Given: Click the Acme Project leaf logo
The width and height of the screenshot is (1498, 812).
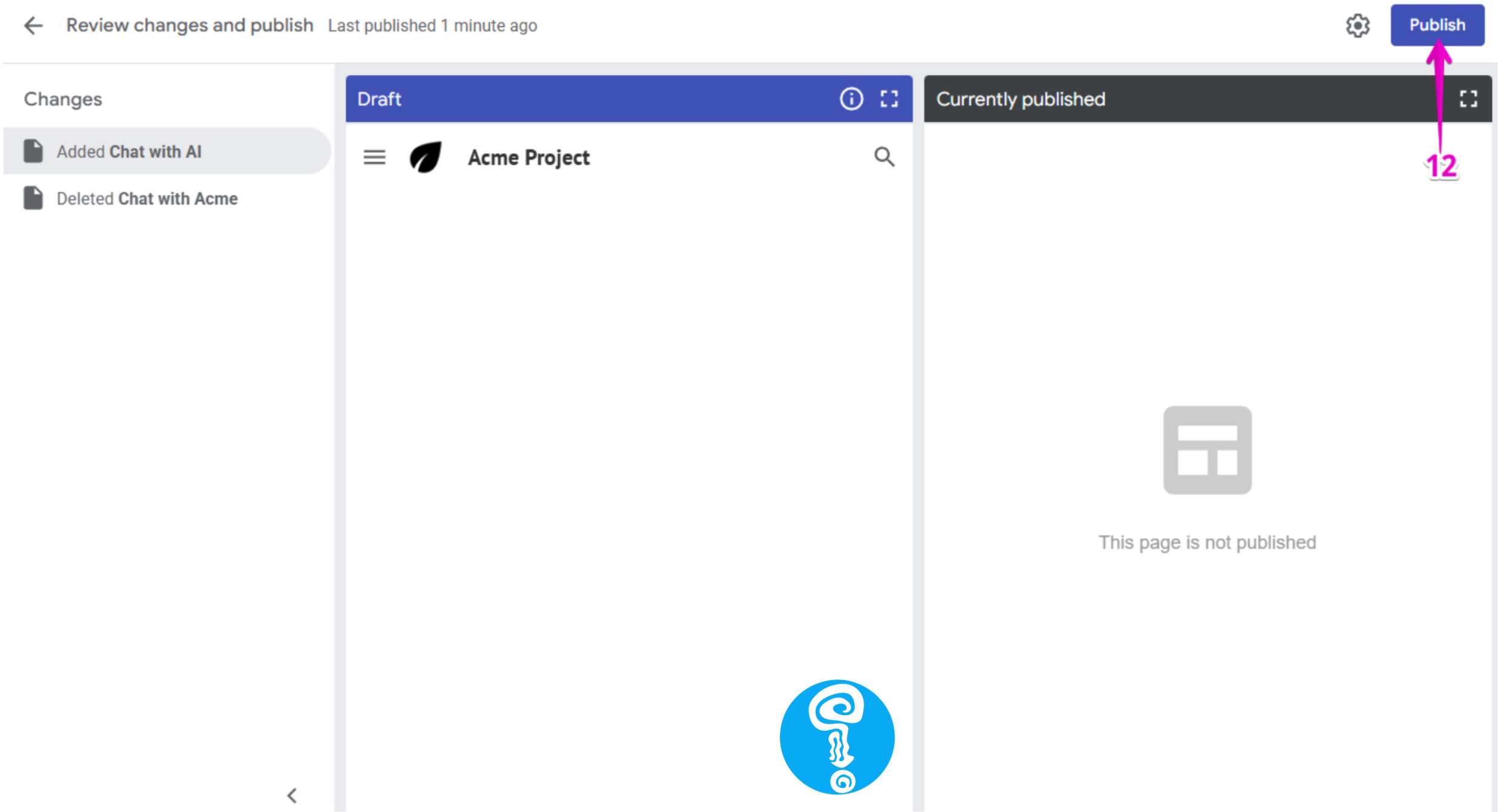Looking at the screenshot, I should [x=426, y=158].
